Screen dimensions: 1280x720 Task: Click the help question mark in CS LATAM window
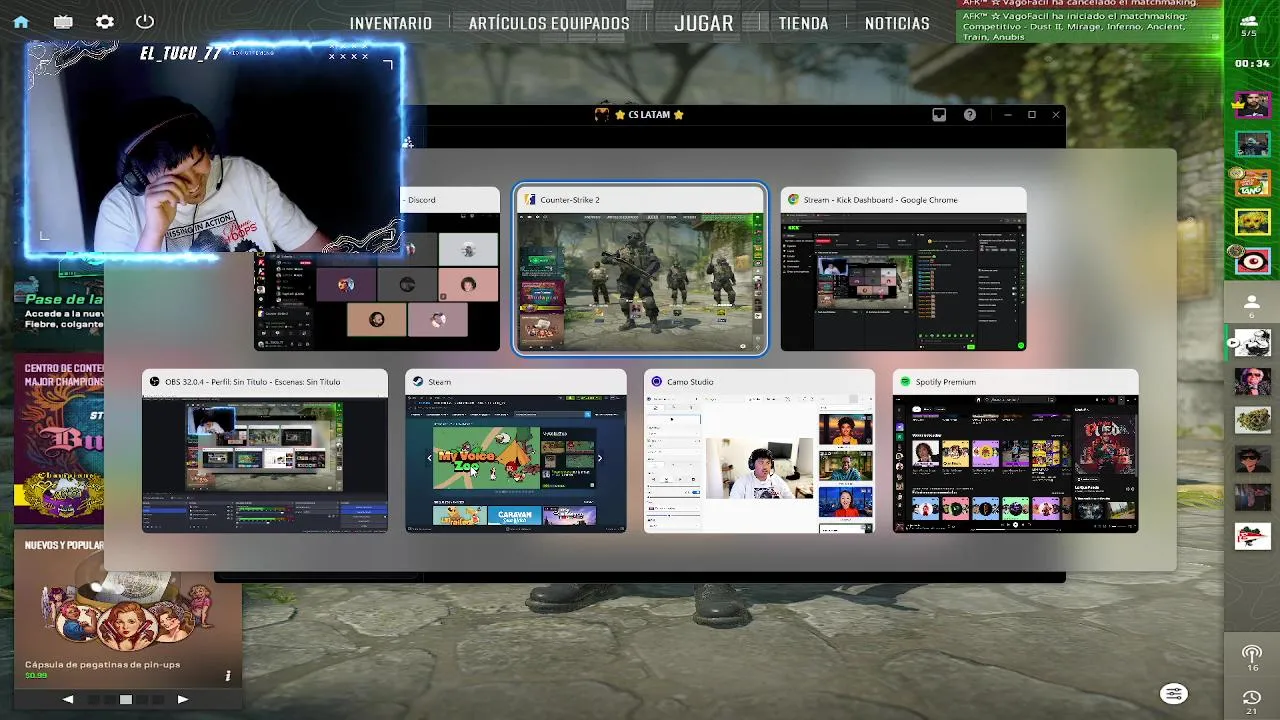click(x=969, y=115)
